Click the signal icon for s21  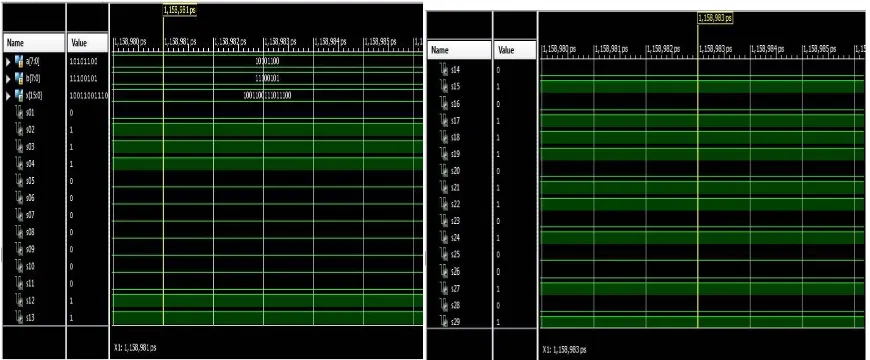[x=443, y=188]
